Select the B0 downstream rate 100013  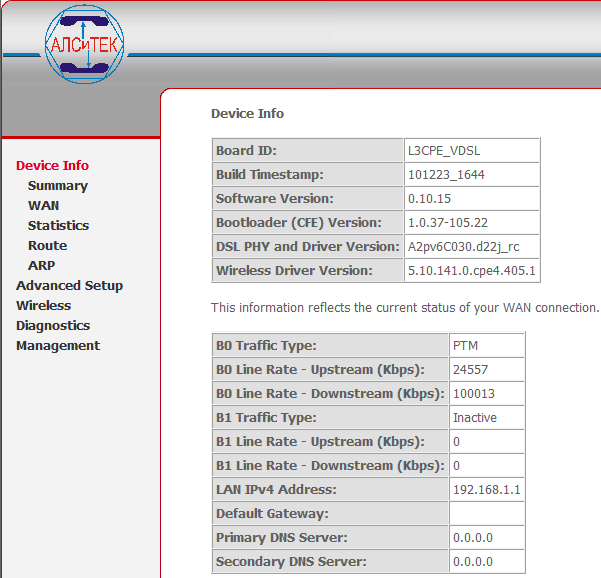(474, 394)
